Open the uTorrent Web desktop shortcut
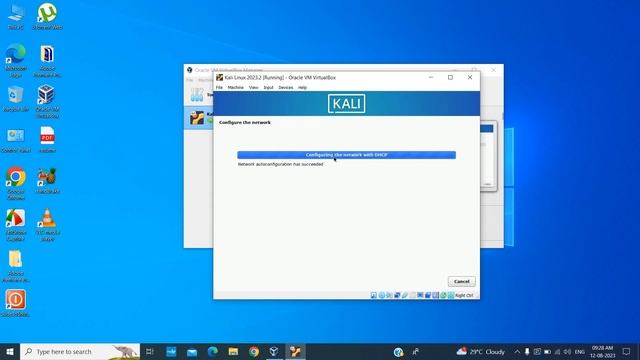The image size is (640, 360). (x=47, y=16)
